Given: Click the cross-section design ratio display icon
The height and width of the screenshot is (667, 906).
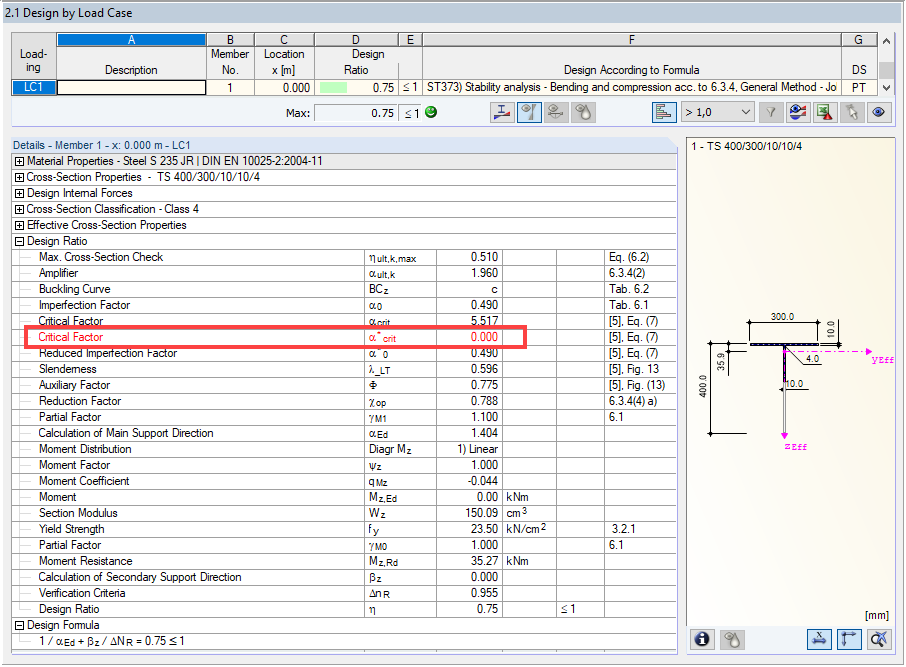Looking at the screenshot, I should [x=502, y=112].
